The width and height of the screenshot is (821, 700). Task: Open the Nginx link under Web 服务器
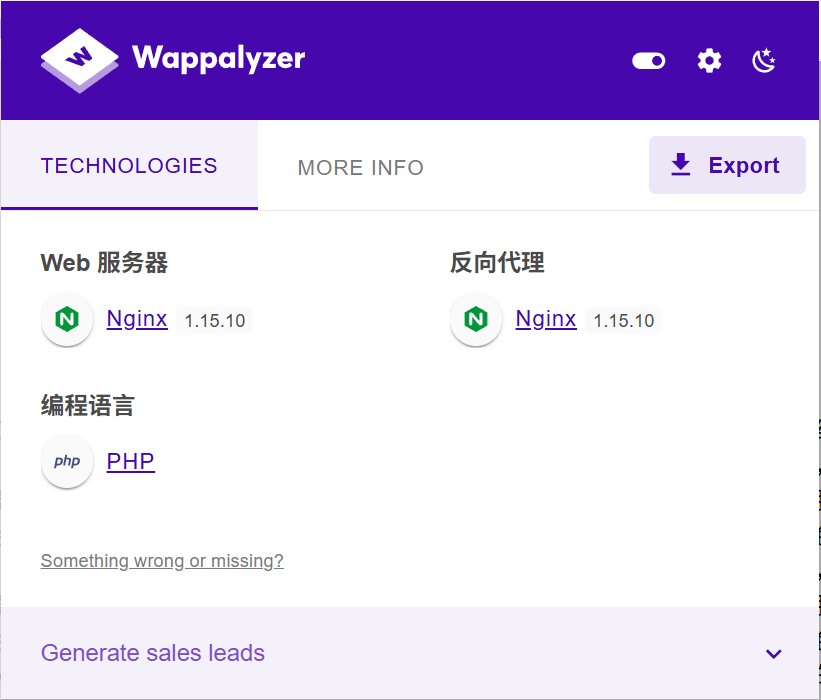pyautogui.click(x=137, y=319)
